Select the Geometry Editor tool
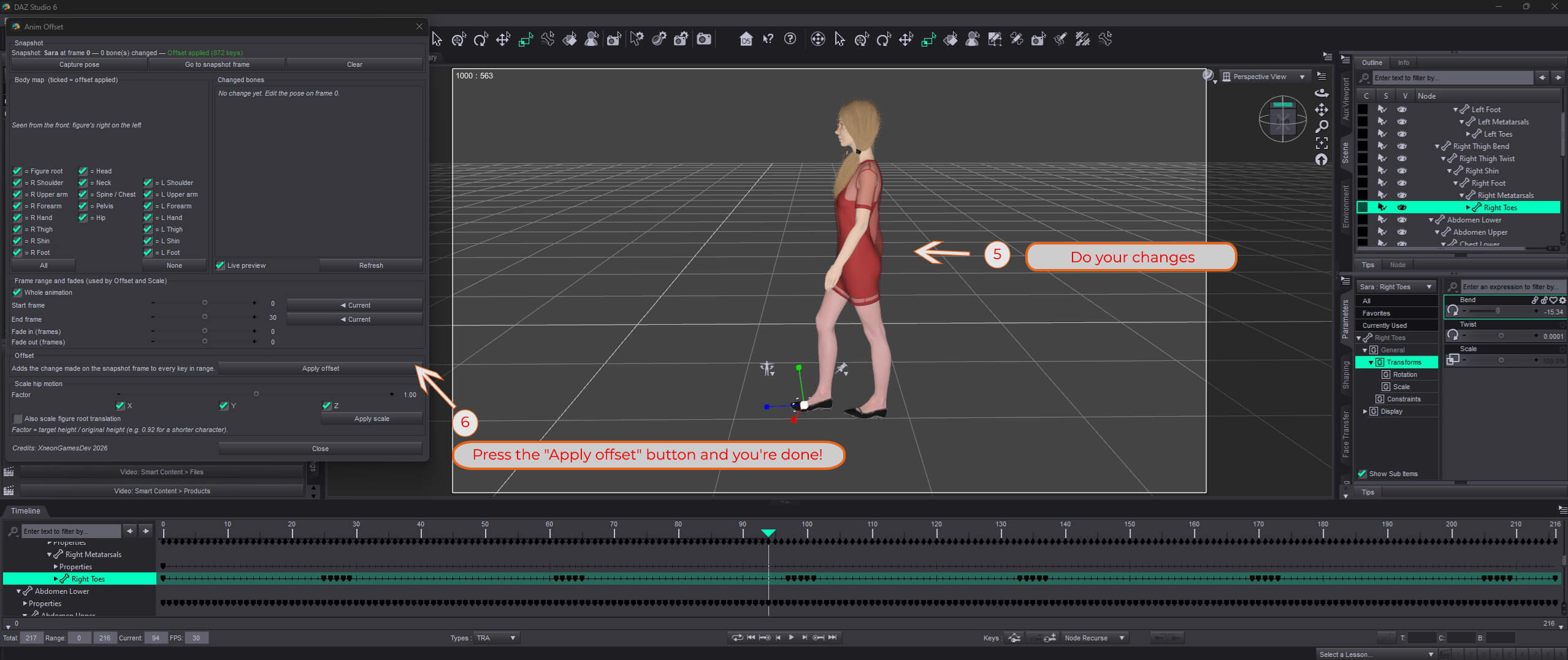Image resolution: width=1568 pixels, height=660 pixels. click(x=995, y=40)
